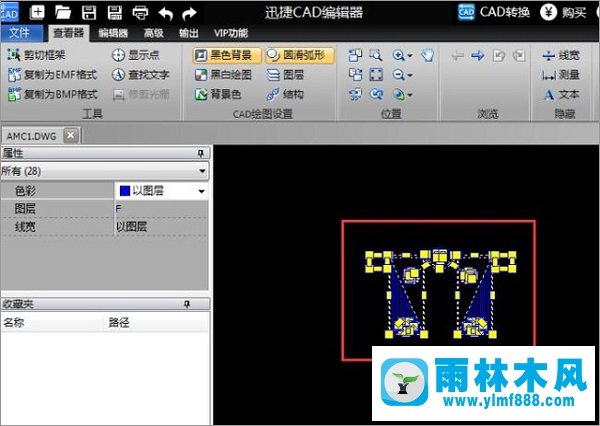Viewport: 600px width, 426px height.
Task: Toggle 圆滑弧形 smooth arcs
Action: [300, 55]
